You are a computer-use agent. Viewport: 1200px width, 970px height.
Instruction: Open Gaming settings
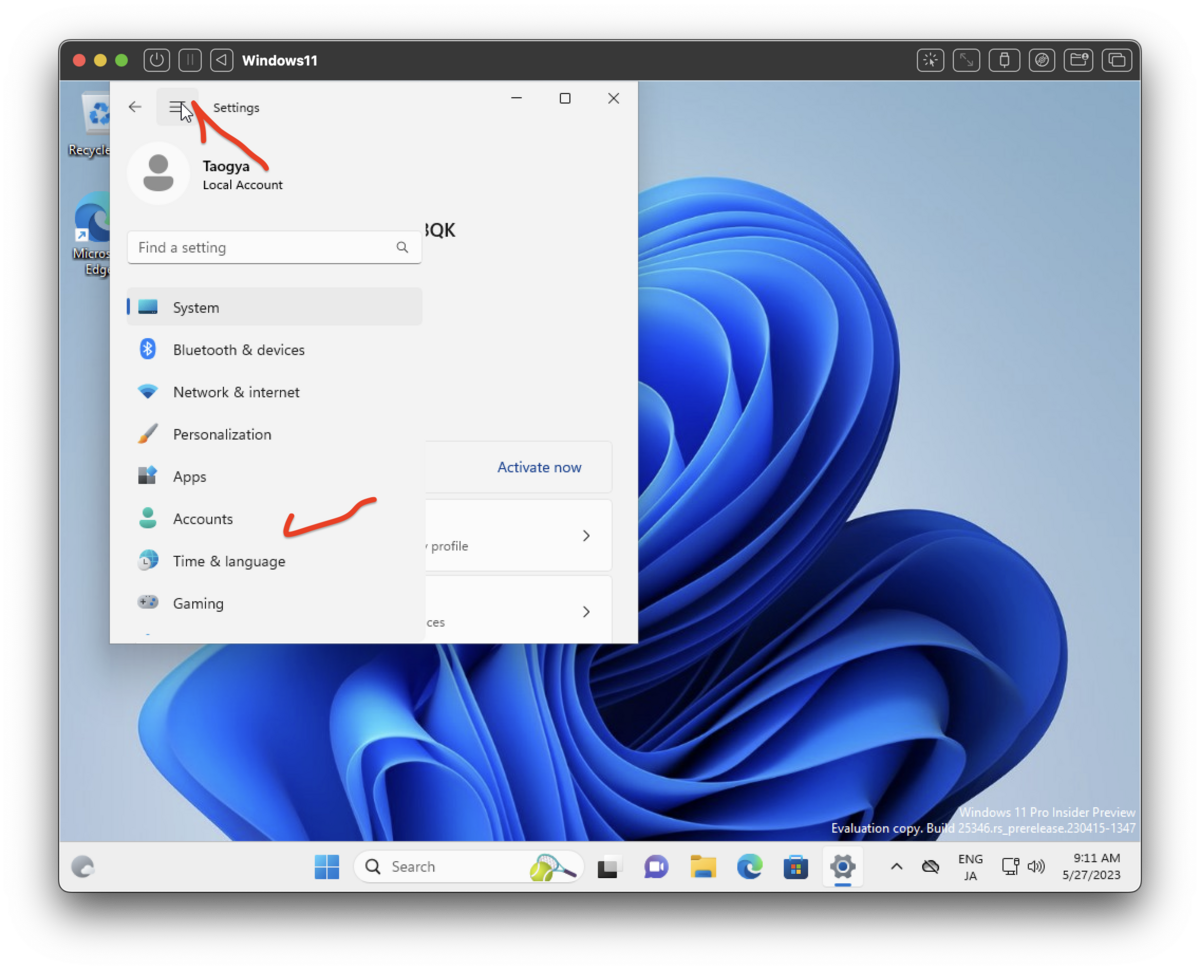tap(274, 603)
